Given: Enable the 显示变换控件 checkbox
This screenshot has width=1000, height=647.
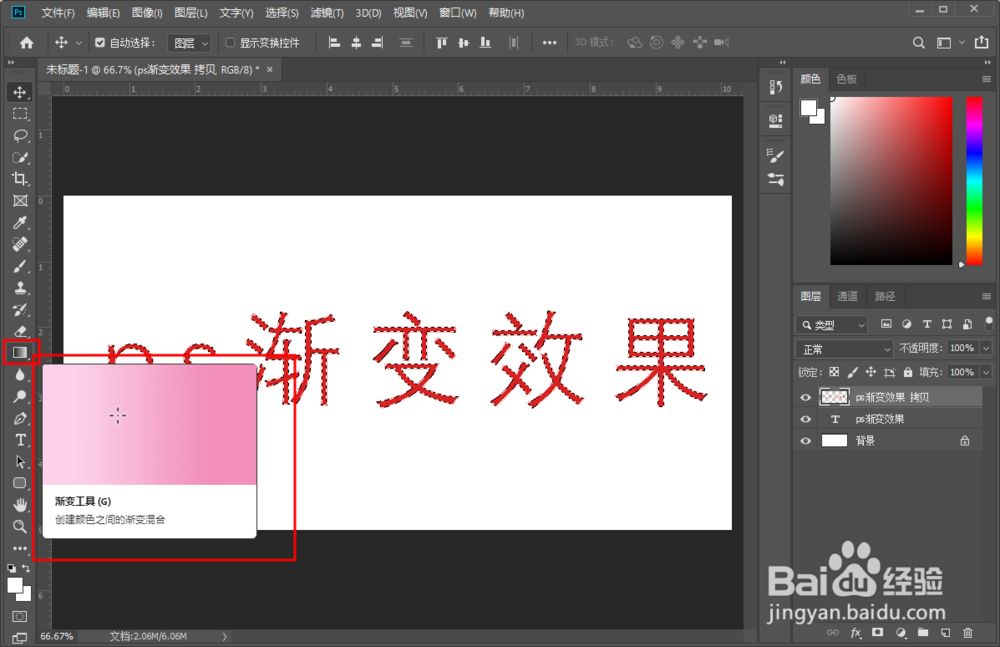Looking at the screenshot, I should pos(232,42).
